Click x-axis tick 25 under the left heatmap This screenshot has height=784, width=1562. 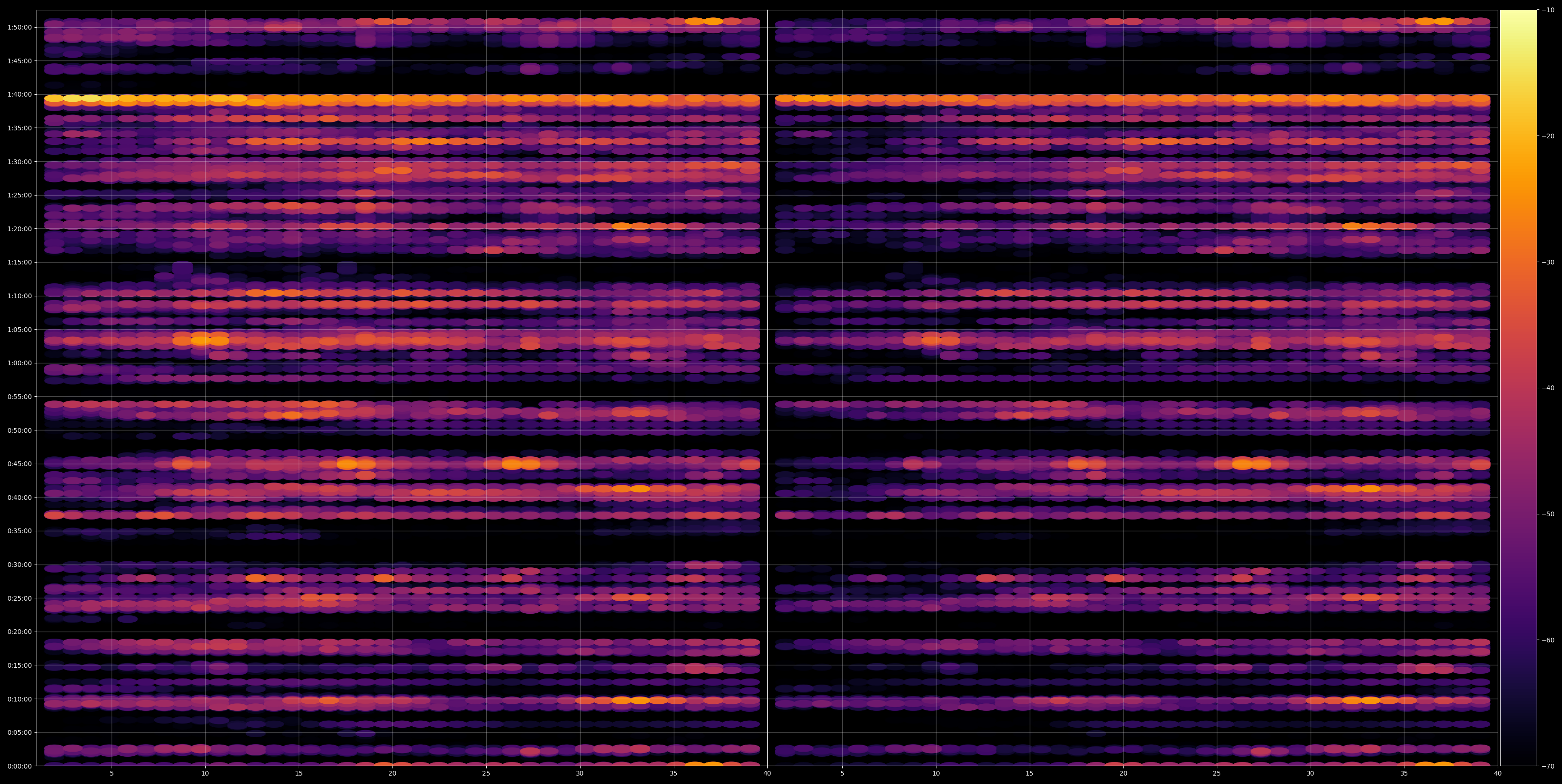tap(486, 774)
